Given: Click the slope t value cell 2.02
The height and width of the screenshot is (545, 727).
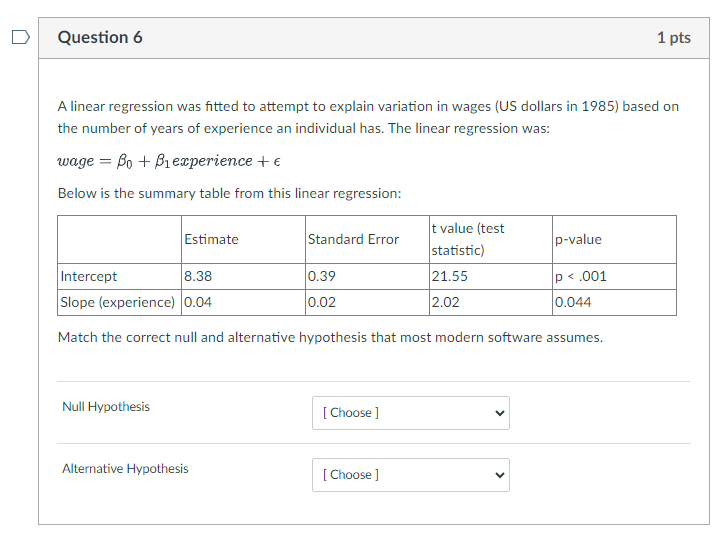Looking at the screenshot, I should pos(446,302).
